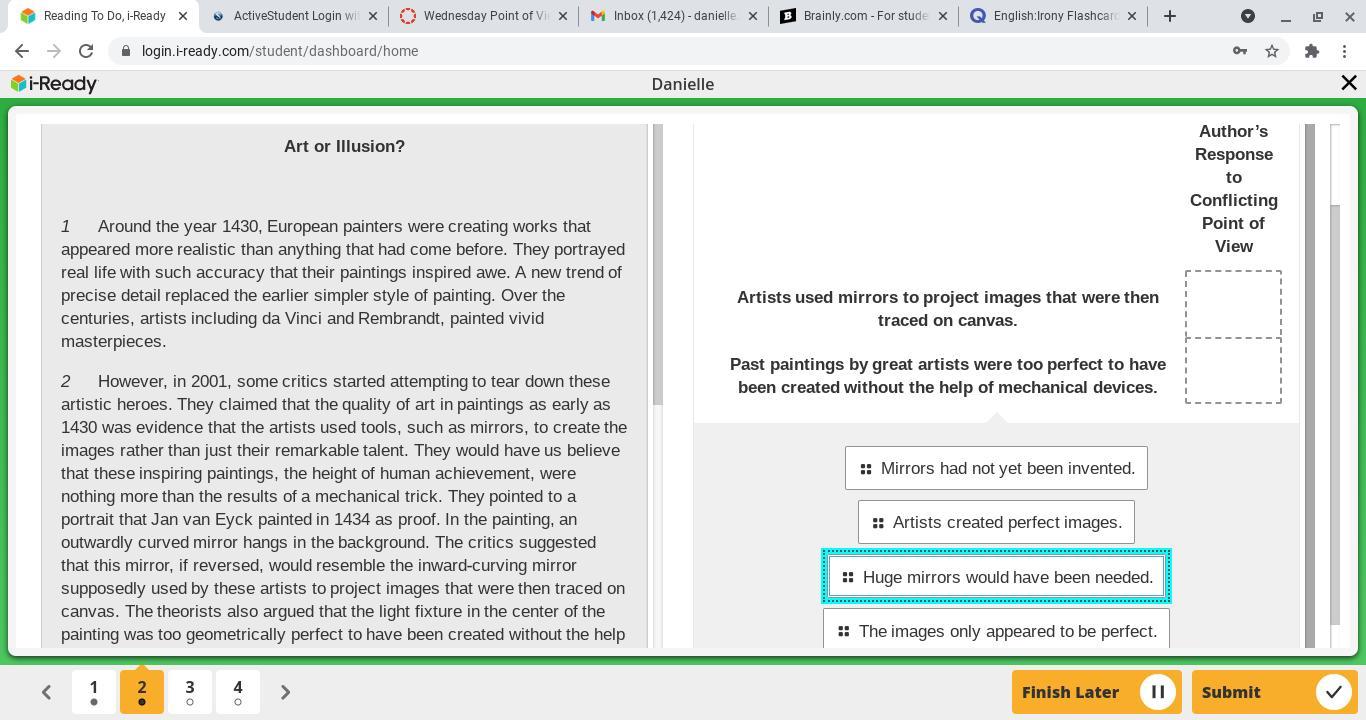The height and width of the screenshot is (720, 1366).
Task: Click the question panel scrollbar
Action: click(1310, 386)
